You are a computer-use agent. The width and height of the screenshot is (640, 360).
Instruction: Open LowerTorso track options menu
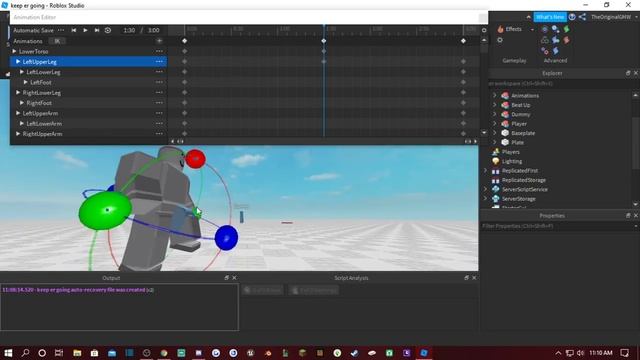pyautogui.click(x=159, y=51)
